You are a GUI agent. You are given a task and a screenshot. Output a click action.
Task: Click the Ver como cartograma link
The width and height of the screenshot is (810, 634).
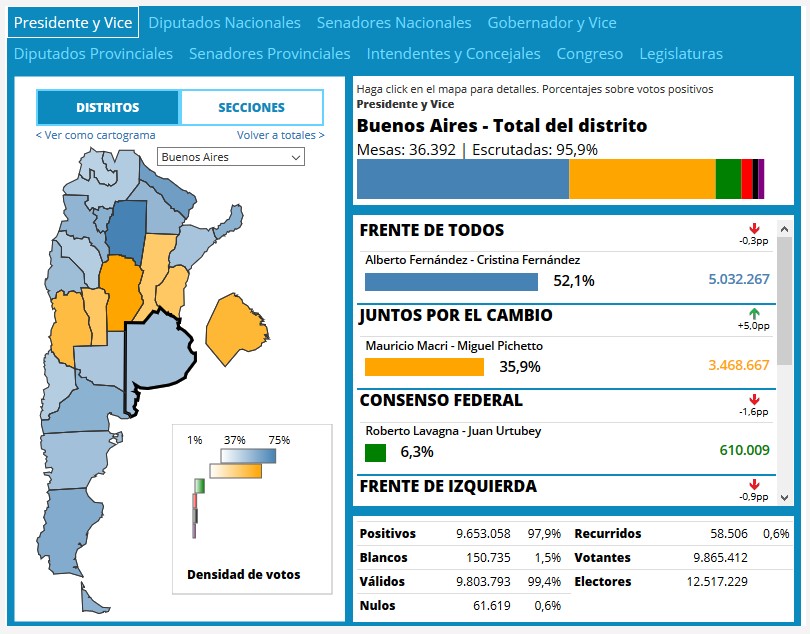pos(95,135)
